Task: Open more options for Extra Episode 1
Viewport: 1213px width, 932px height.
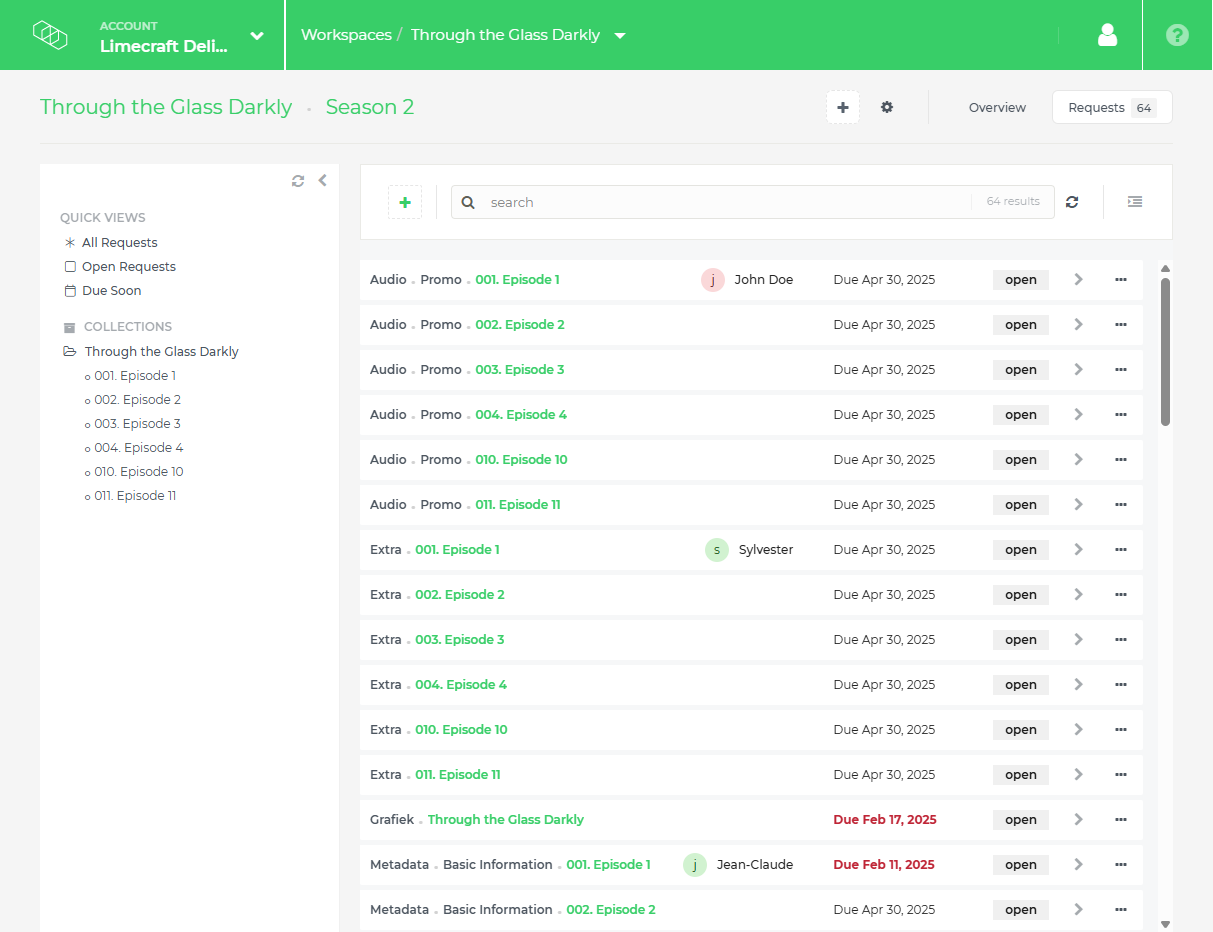Action: (x=1121, y=550)
